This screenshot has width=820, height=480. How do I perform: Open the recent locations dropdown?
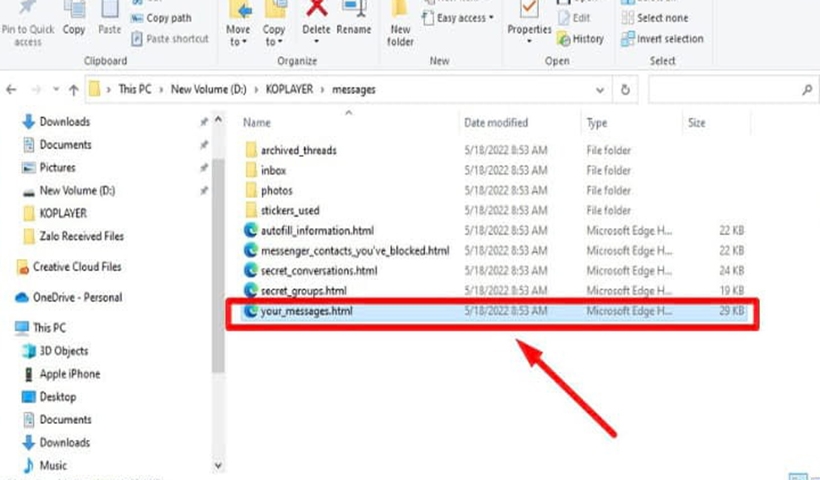(55, 89)
